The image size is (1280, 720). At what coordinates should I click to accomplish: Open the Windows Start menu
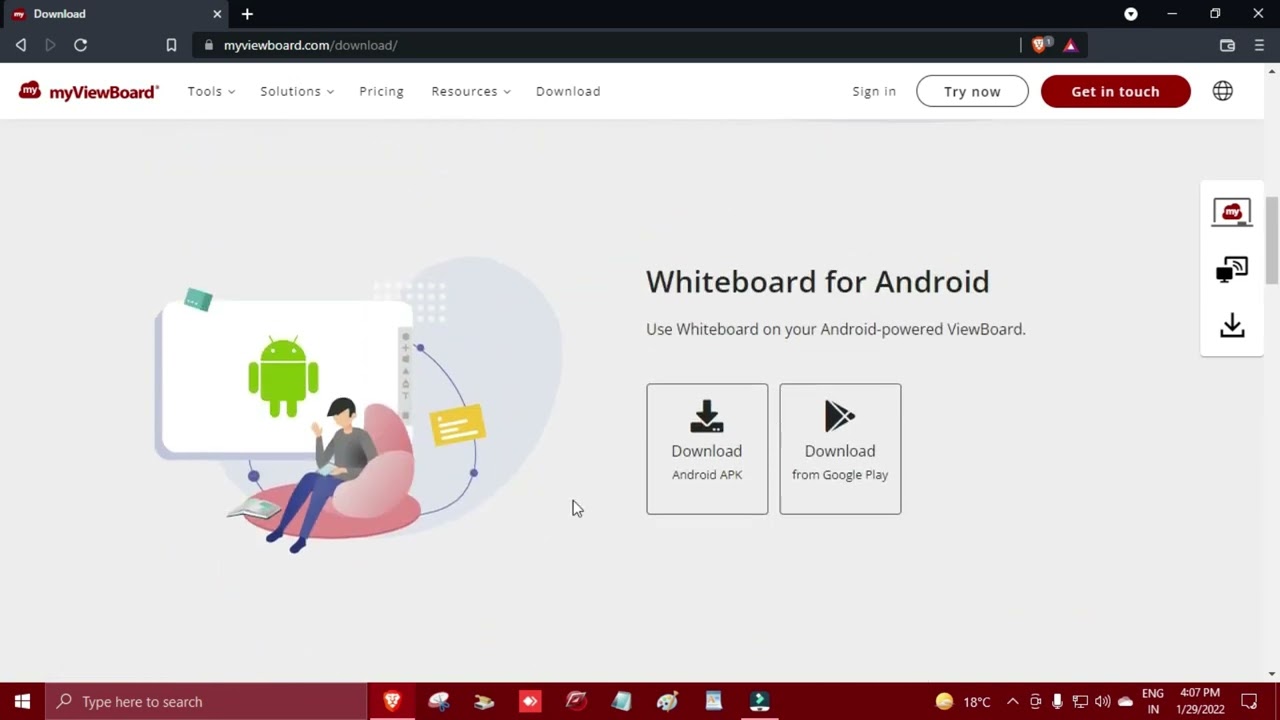tap(22, 701)
